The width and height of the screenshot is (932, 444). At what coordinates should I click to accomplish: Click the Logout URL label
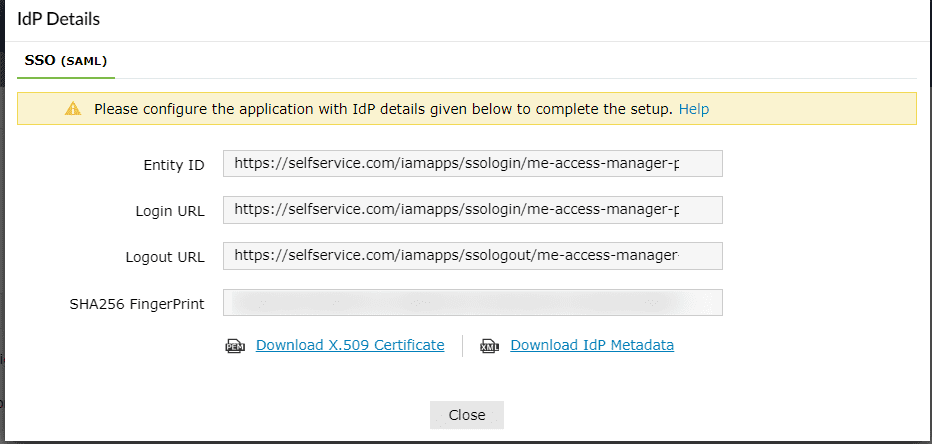coord(165,257)
